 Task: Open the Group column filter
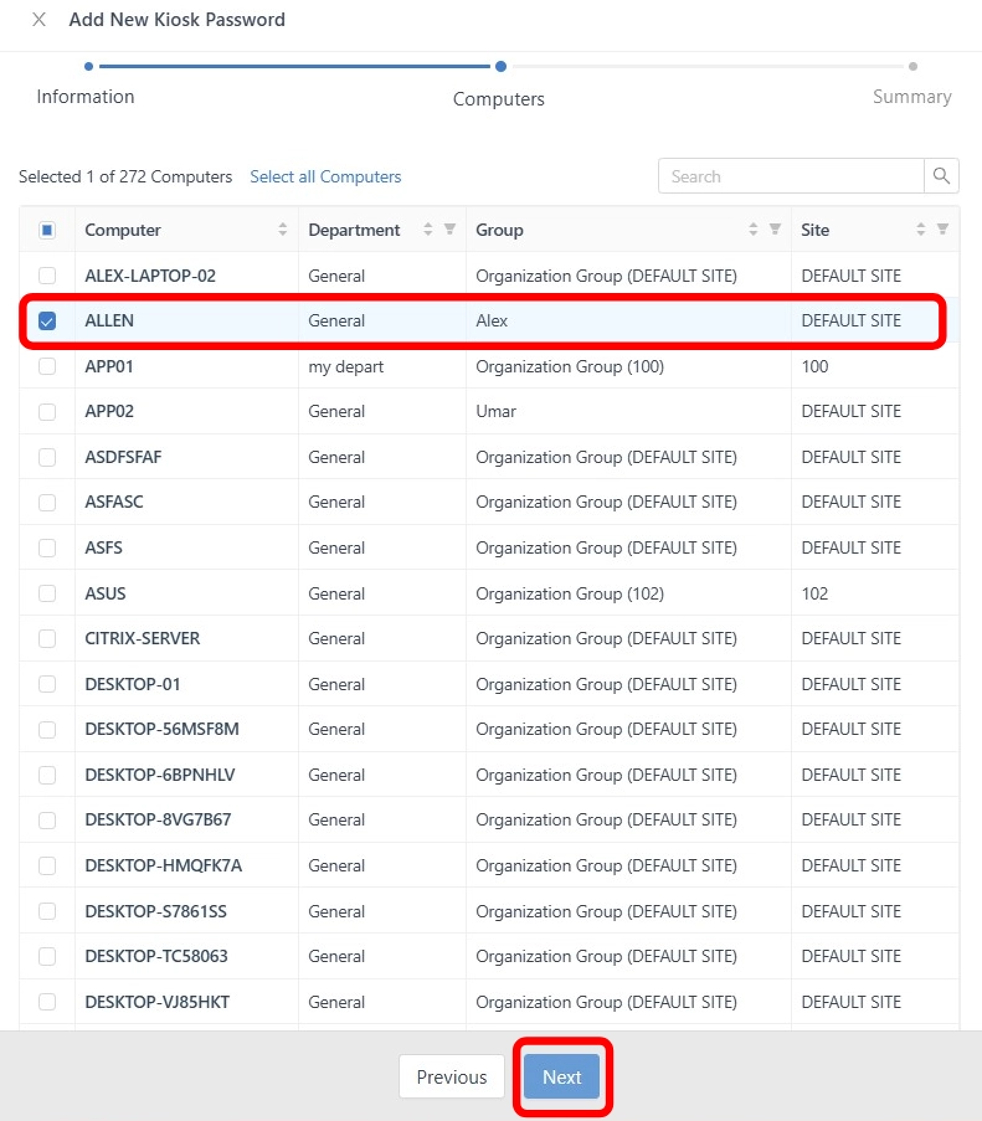775,229
